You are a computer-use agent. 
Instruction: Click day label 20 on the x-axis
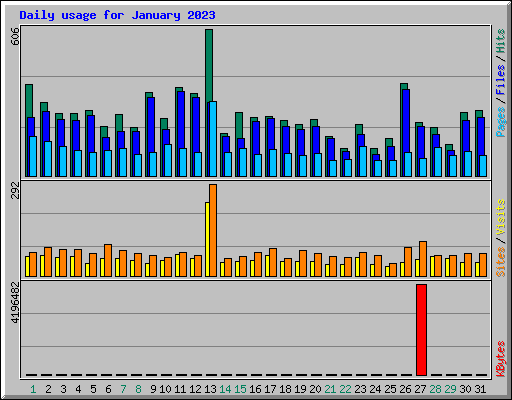[x=315, y=389]
